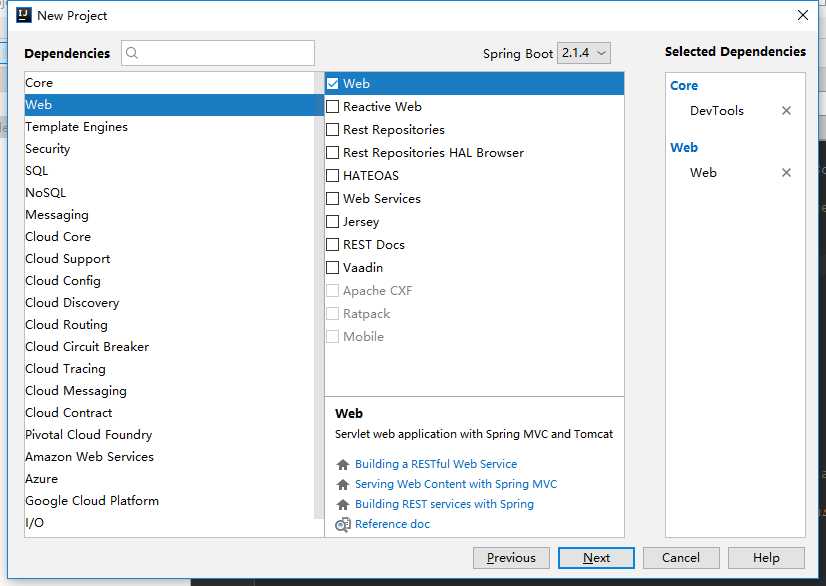This screenshot has height=586, width=826.
Task: Open the SQL category
Action: point(170,171)
